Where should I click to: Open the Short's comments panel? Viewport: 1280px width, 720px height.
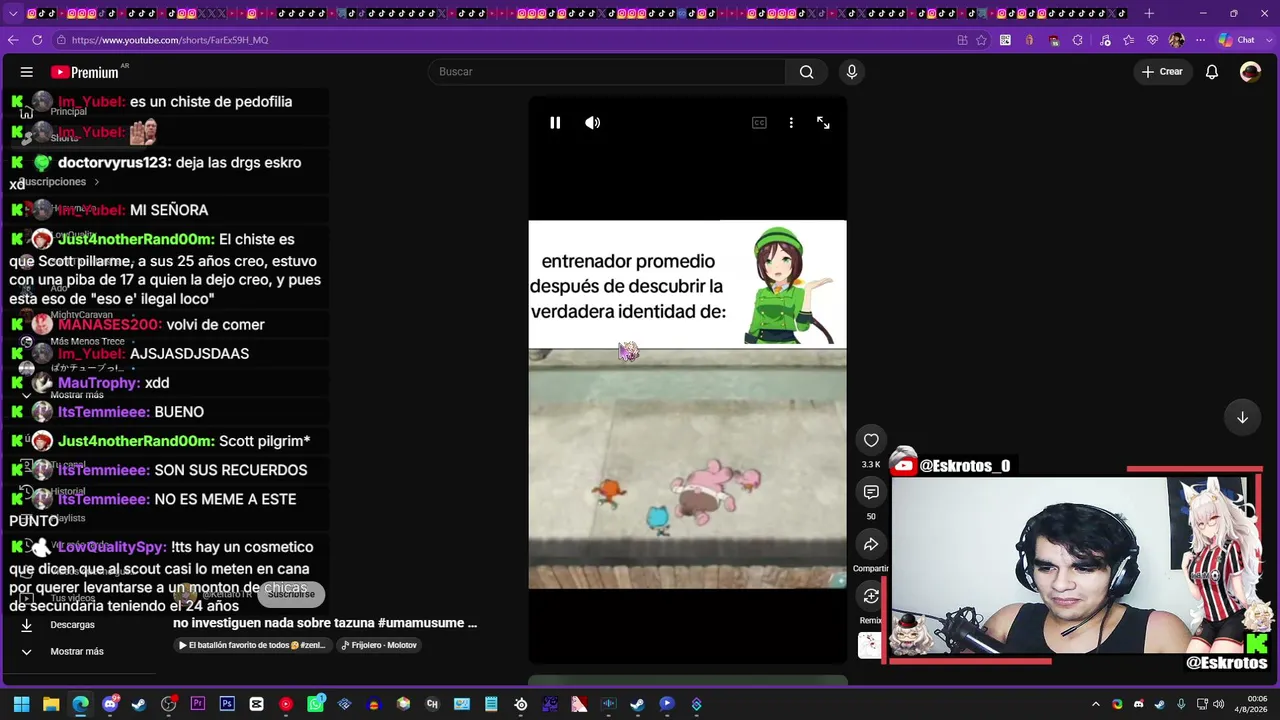(x=871, y=492)
